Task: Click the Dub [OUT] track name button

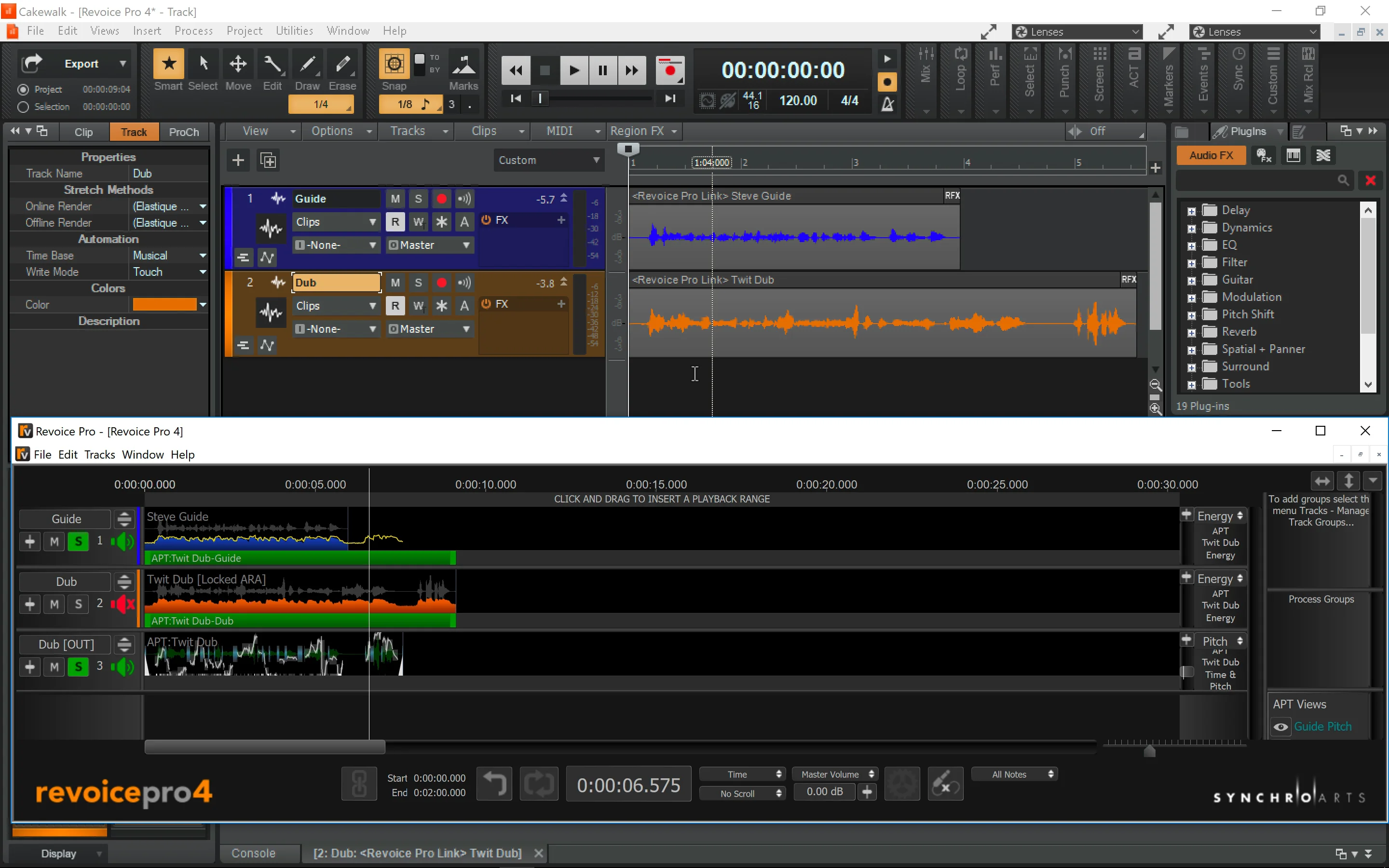Action: pyautogui.click(x=66, y=645)
